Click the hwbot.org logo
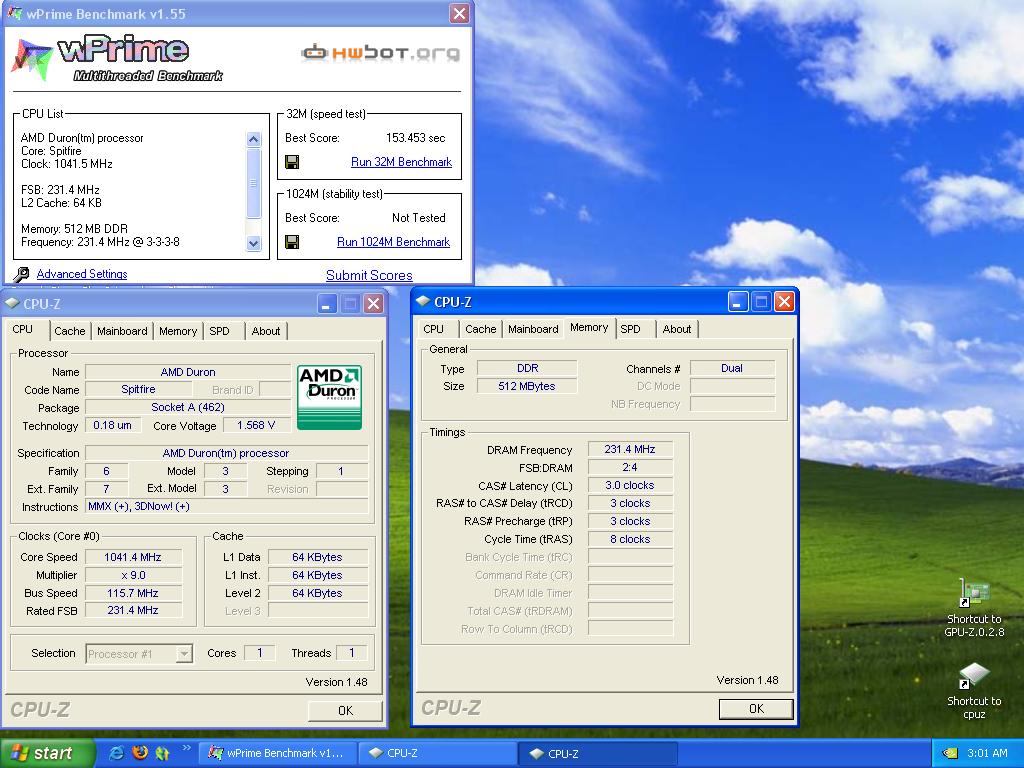Viewport: 1024px width, 768px height. [x=381, y=53]
